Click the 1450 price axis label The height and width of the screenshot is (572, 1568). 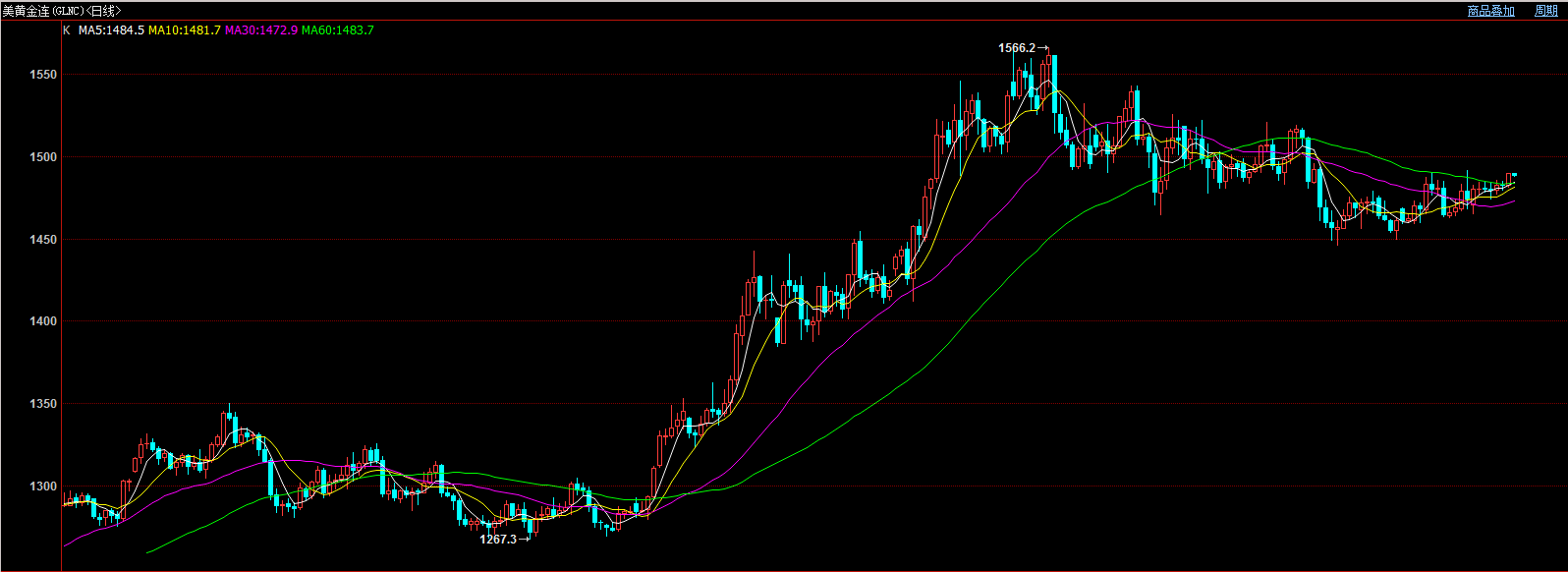click(x=43, y=240)
